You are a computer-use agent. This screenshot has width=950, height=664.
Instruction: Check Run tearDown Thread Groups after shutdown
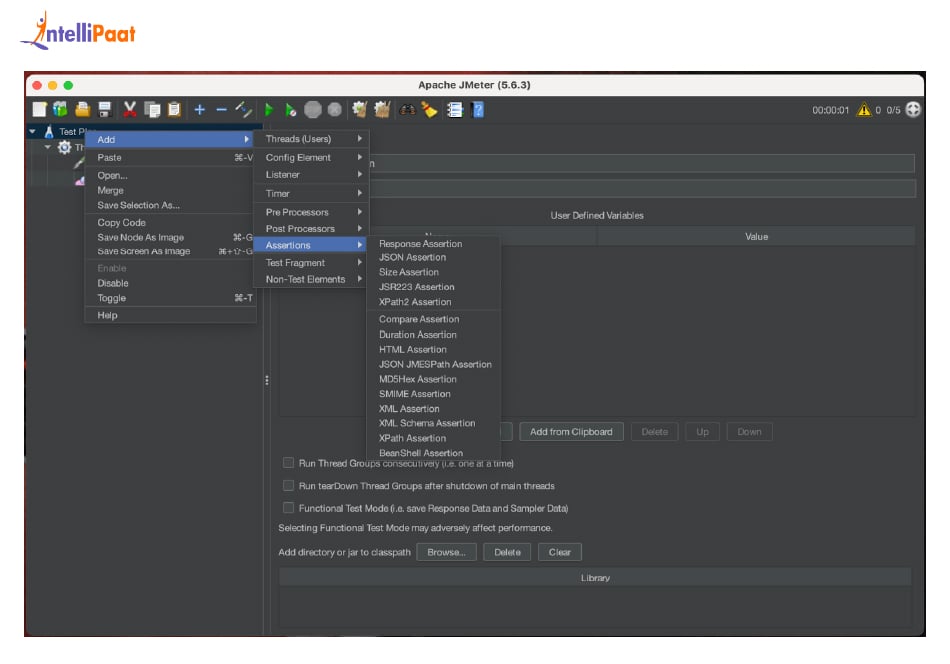pyautogui.click(x=288, y=486)
